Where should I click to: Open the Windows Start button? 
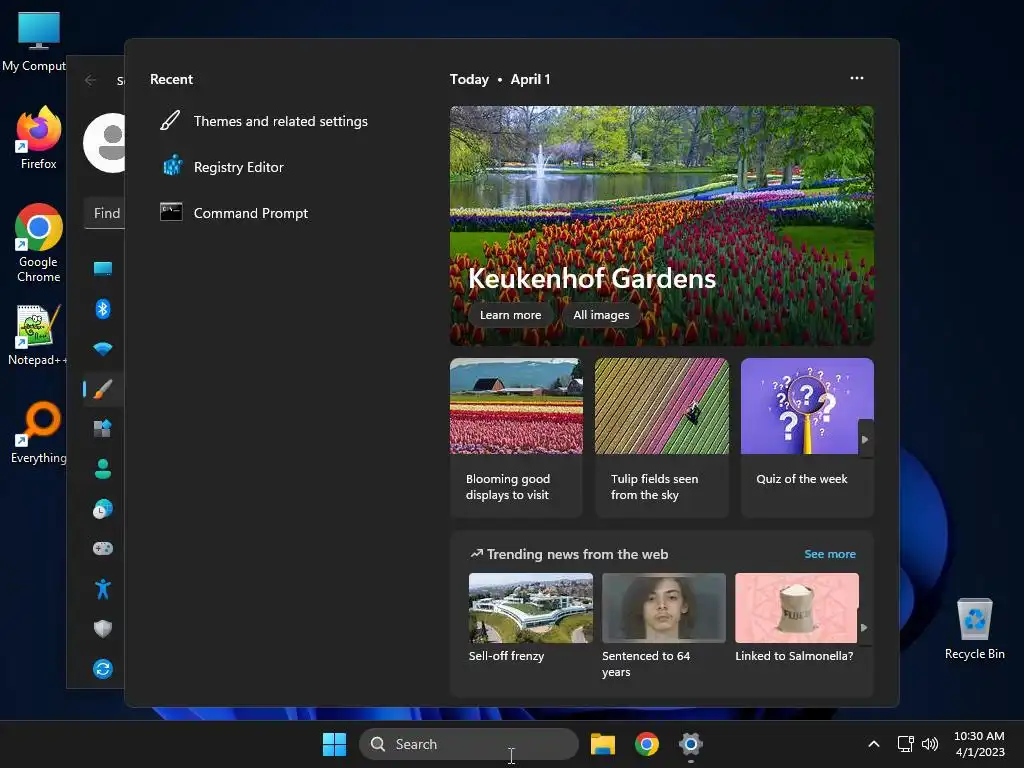(x=334, y=744)
